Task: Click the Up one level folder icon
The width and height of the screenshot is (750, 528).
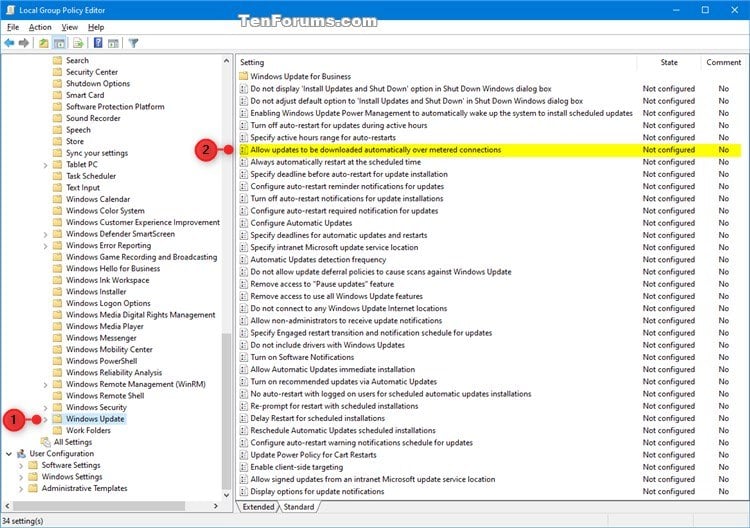Action: click(44, 44)
